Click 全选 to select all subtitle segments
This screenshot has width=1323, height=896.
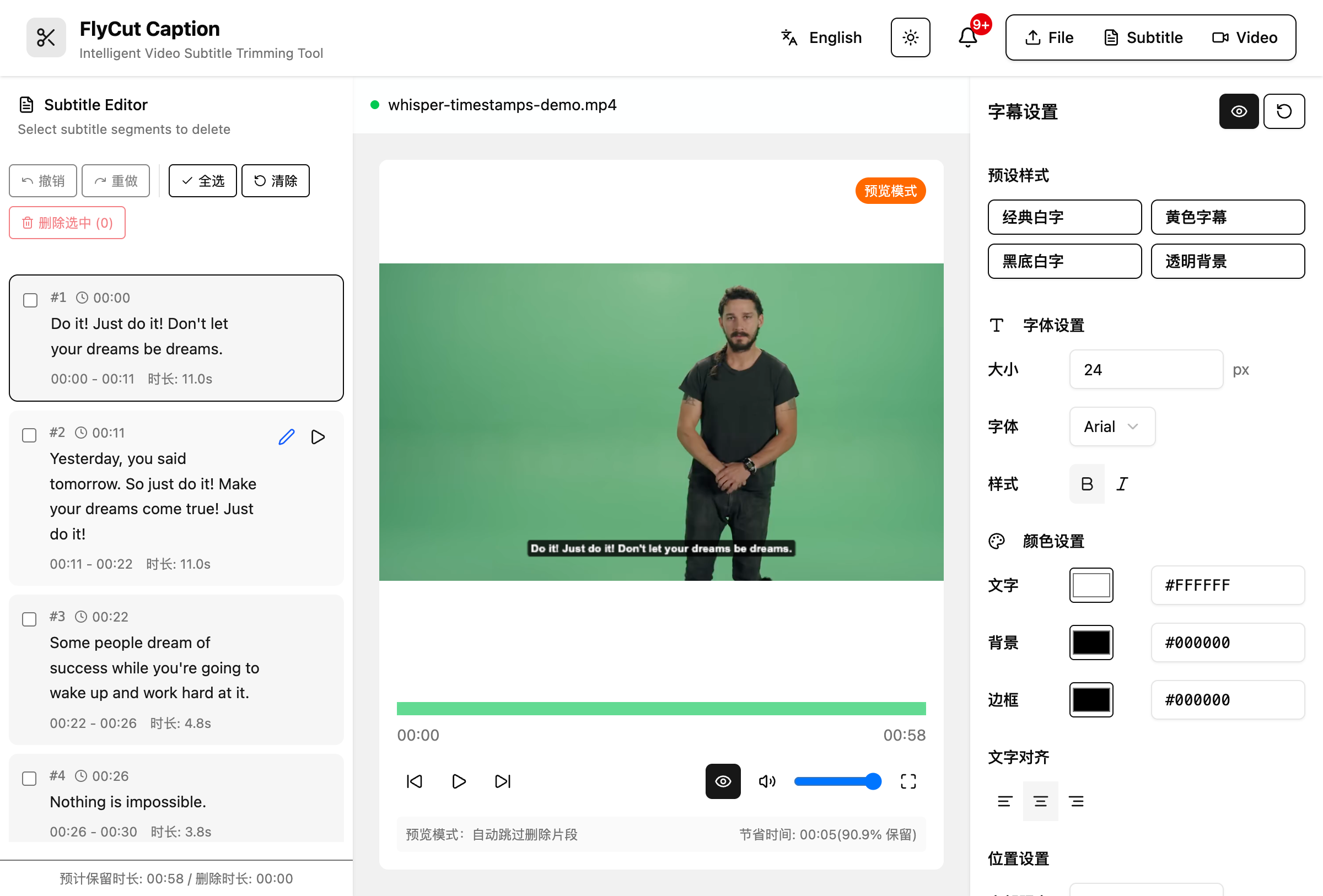202,180
